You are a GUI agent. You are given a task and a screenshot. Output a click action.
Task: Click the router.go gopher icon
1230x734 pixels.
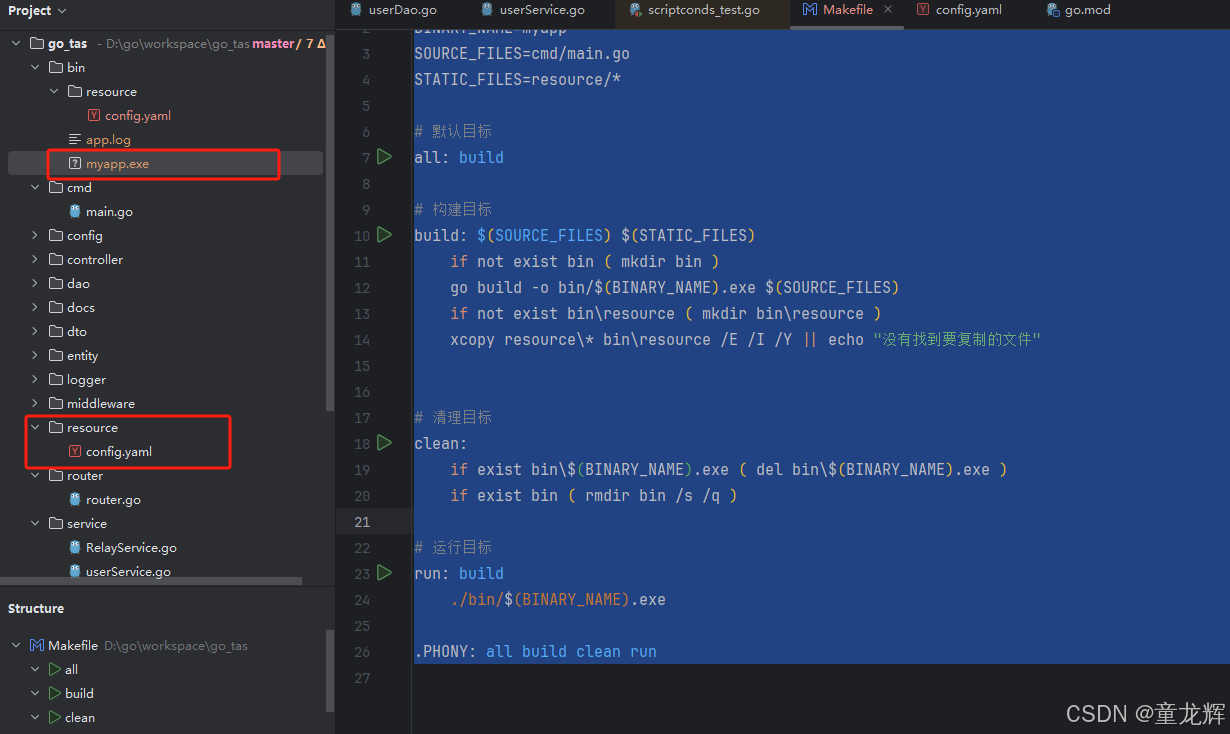[x=75, y=500]
